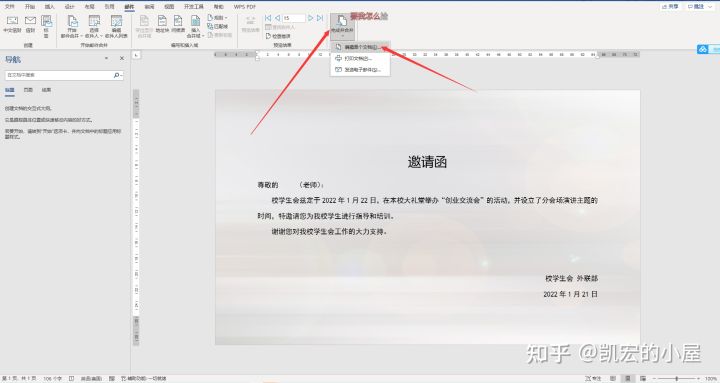Open the View (视图) tab
Image resolution: width=720 pixels, height=383 pixels.
click(x=169, y=6)
